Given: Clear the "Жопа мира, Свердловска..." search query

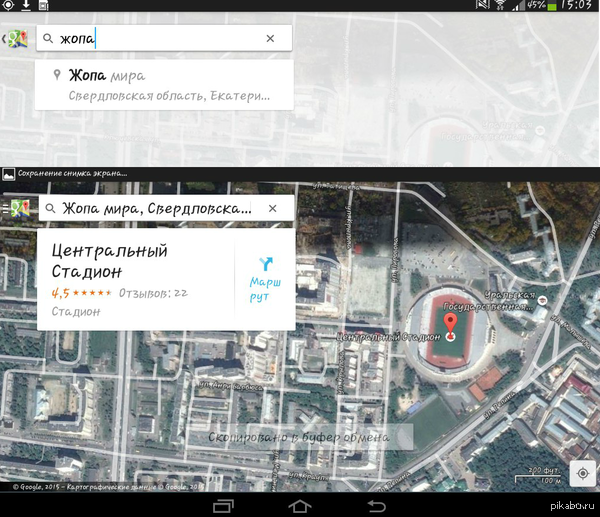Looking at the screenshot, I should (x=272, y=209).
